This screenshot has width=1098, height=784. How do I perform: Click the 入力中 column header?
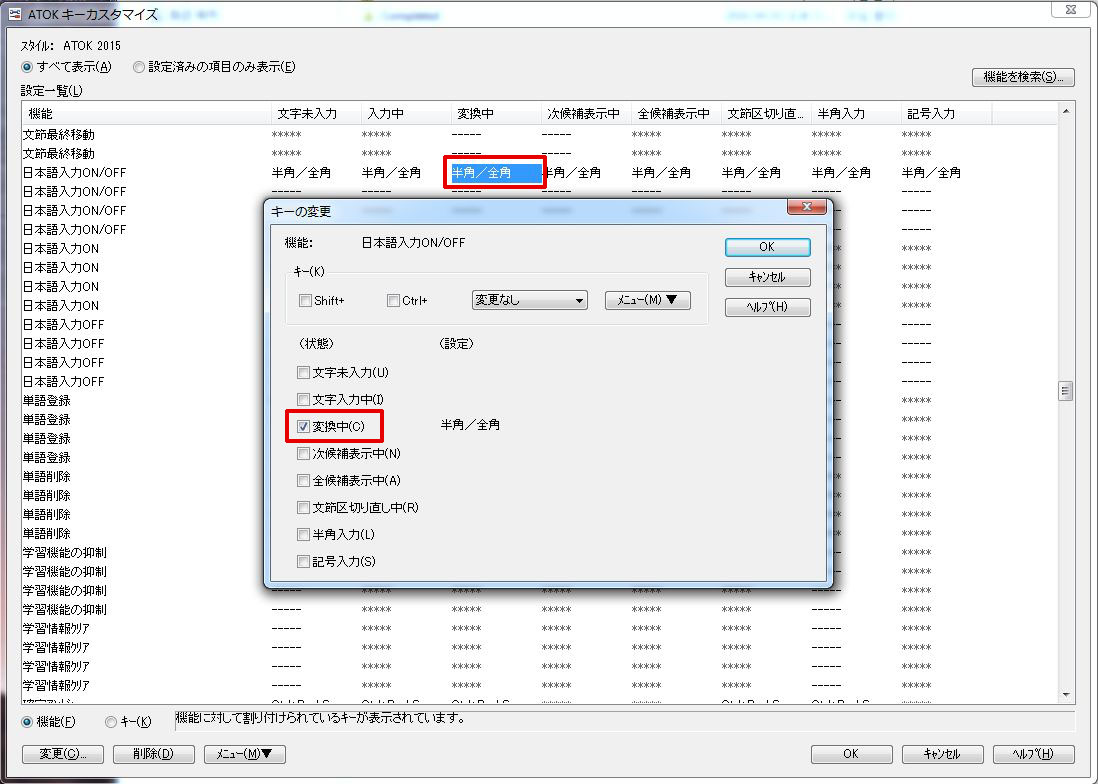[x=406, y=113]
